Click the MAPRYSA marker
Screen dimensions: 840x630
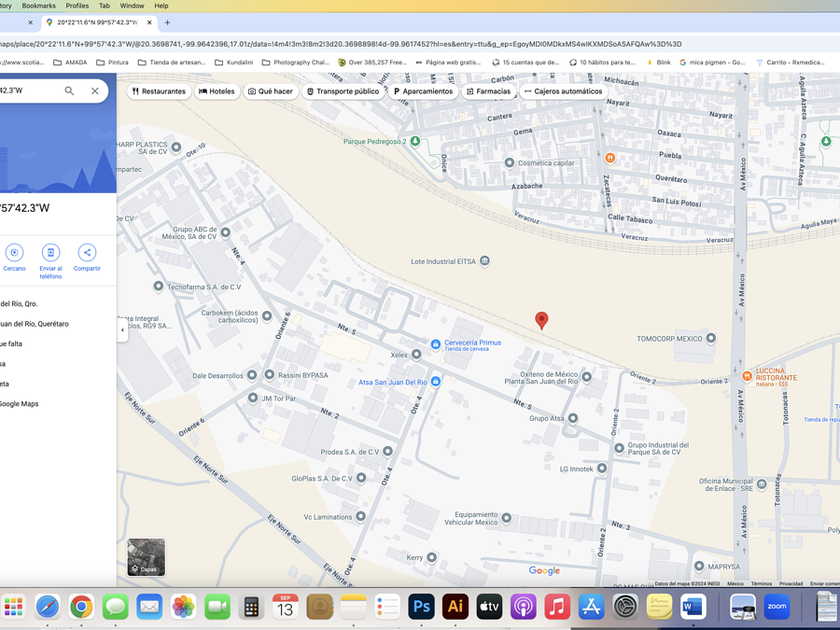click(x=699, y=566)
